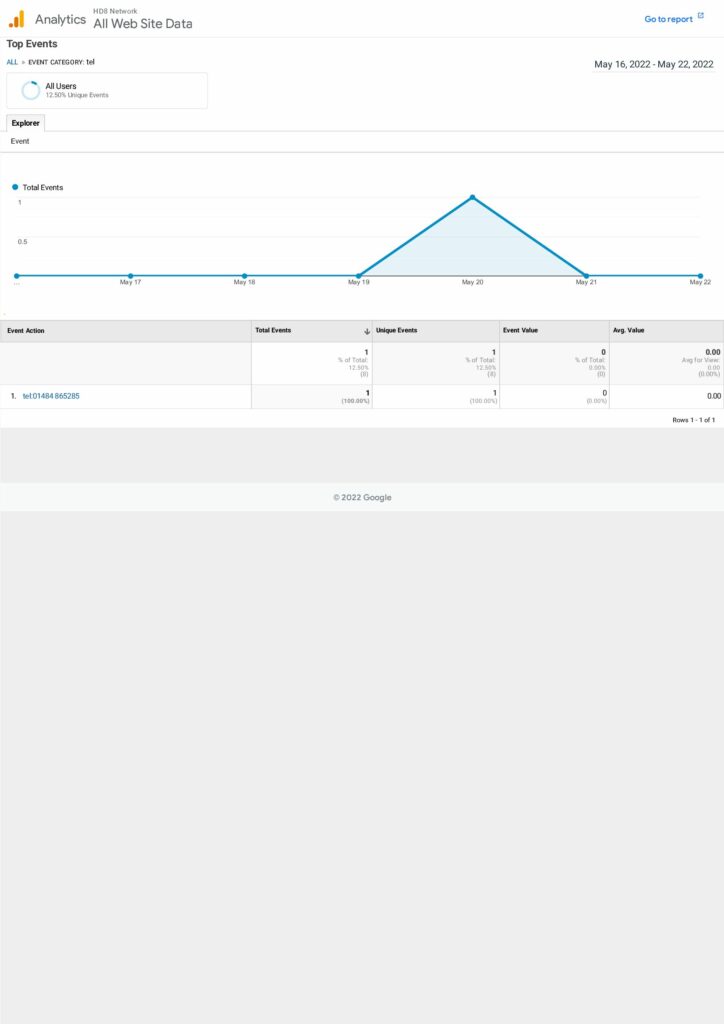The image size is (724, 1024).
Task: Click the All Users segment circle icon
Action: [x=31, y=90]
